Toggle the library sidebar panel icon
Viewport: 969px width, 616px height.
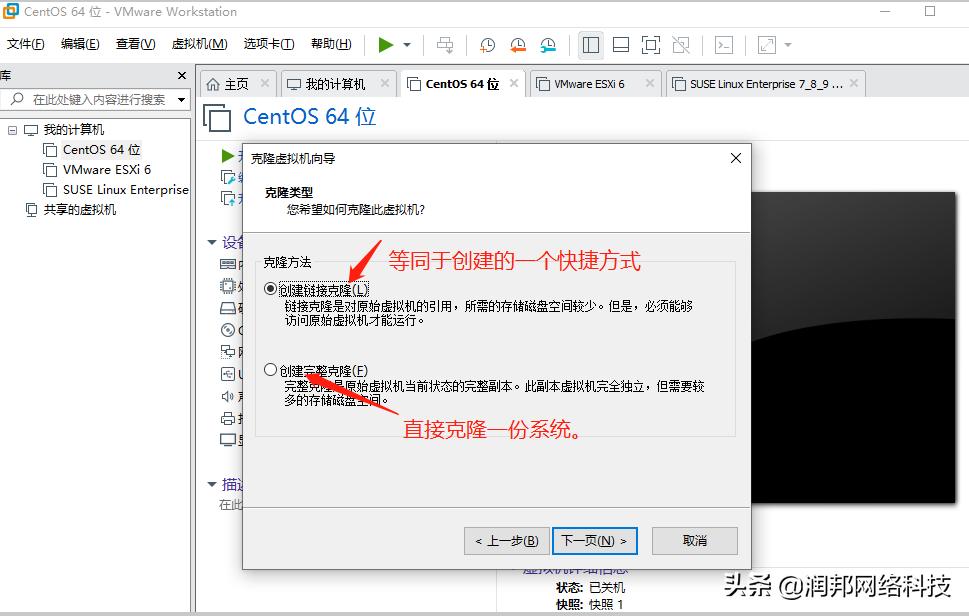(591, 44)
